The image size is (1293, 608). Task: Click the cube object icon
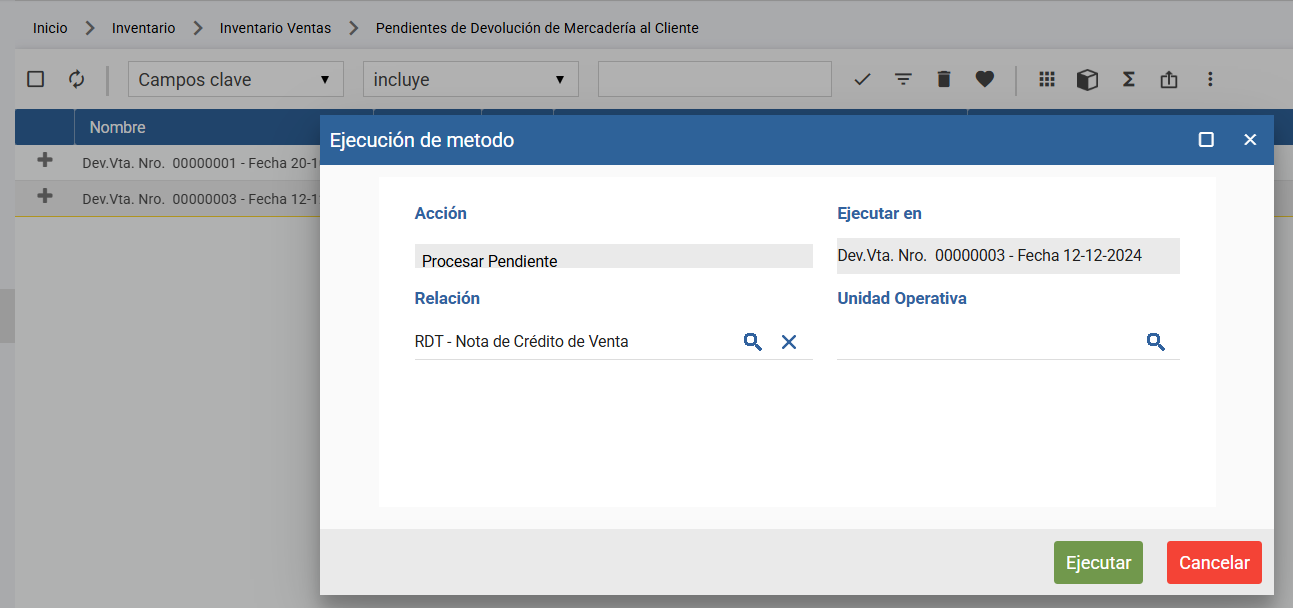[1088, 79]
